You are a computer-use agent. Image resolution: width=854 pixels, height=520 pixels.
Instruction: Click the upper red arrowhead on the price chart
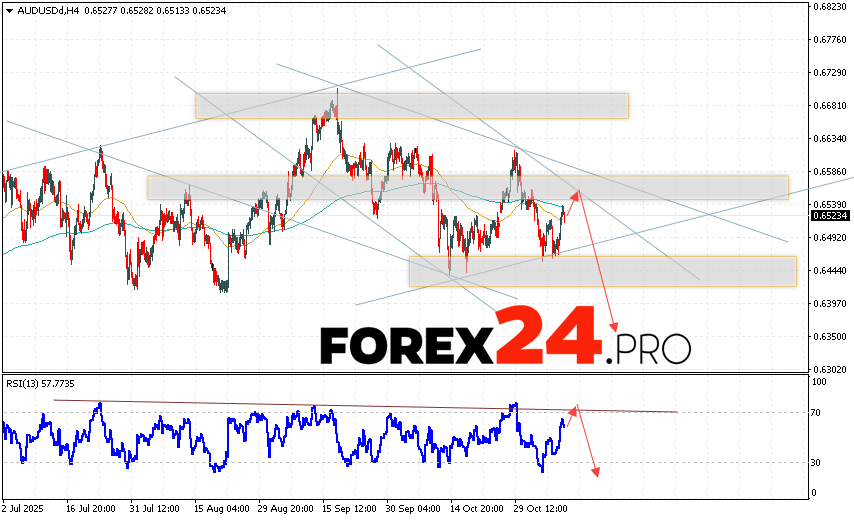point(576,191)
